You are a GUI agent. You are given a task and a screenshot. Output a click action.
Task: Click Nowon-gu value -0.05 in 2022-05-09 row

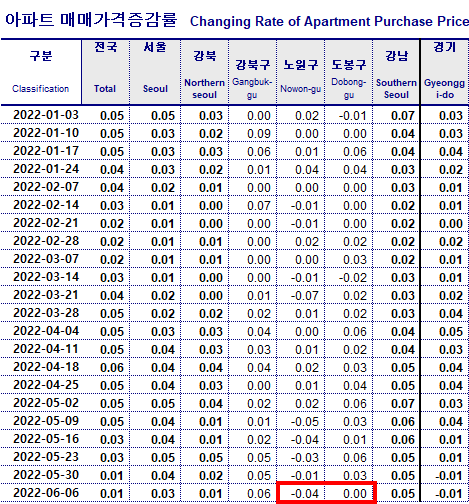click(304, 422)
